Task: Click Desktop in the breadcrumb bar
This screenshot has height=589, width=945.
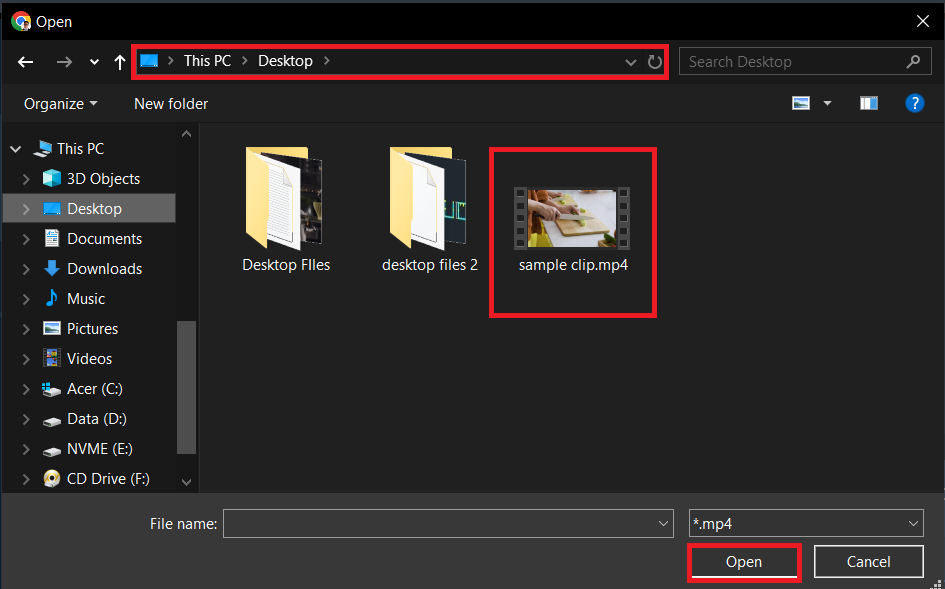Action: 285,60
